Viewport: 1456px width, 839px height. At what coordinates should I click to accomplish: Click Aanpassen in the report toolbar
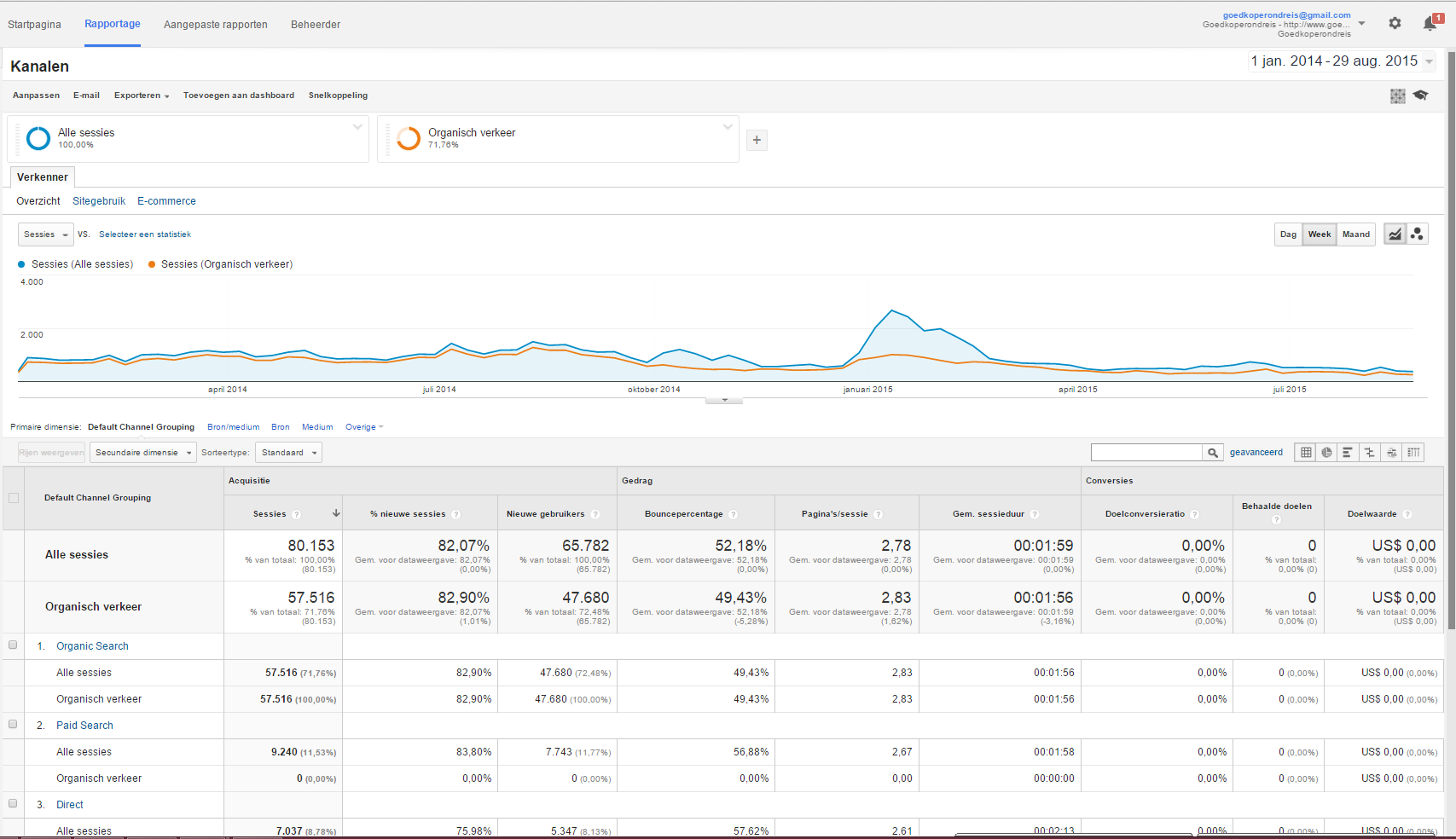(36, 95)
